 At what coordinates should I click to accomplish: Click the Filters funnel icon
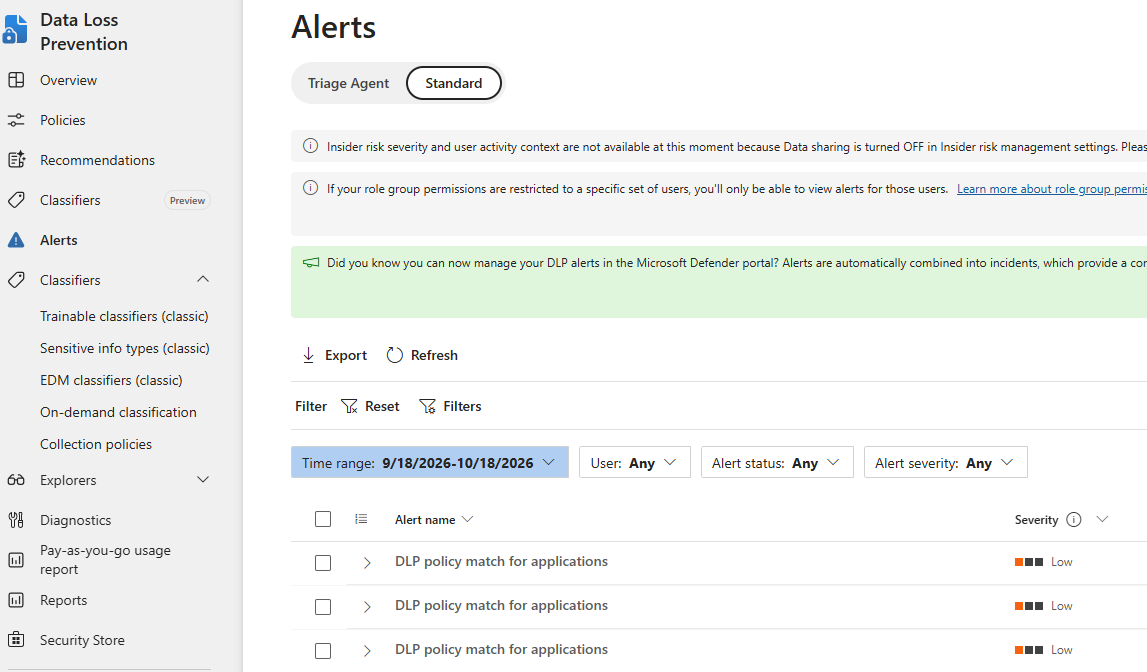click(427, 407)
